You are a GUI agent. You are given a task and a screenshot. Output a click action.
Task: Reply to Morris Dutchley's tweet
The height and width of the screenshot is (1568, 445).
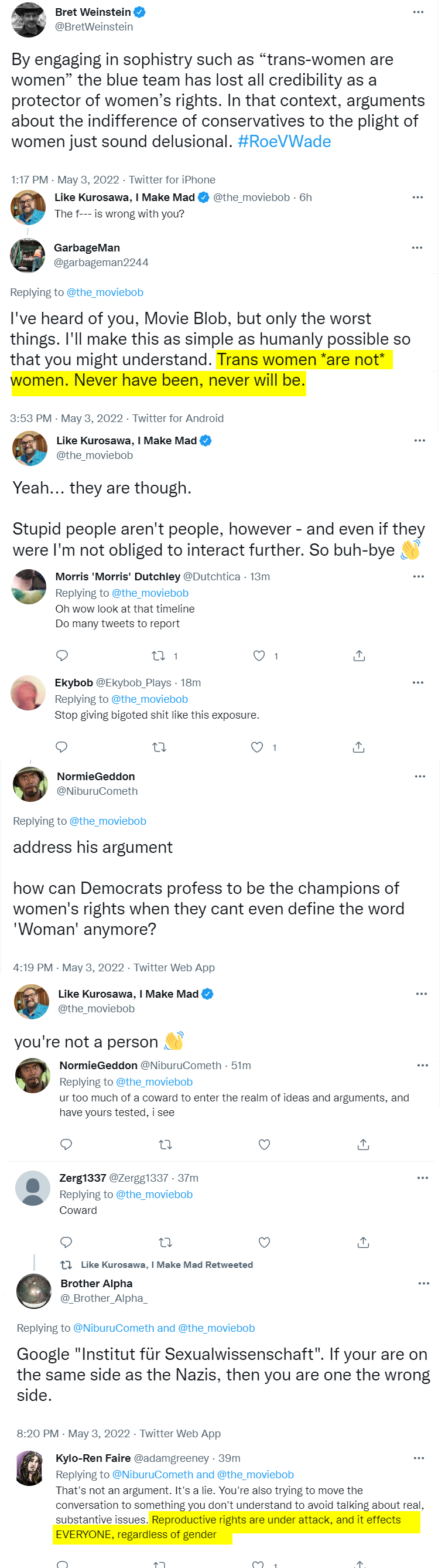[x=62, y=655]
